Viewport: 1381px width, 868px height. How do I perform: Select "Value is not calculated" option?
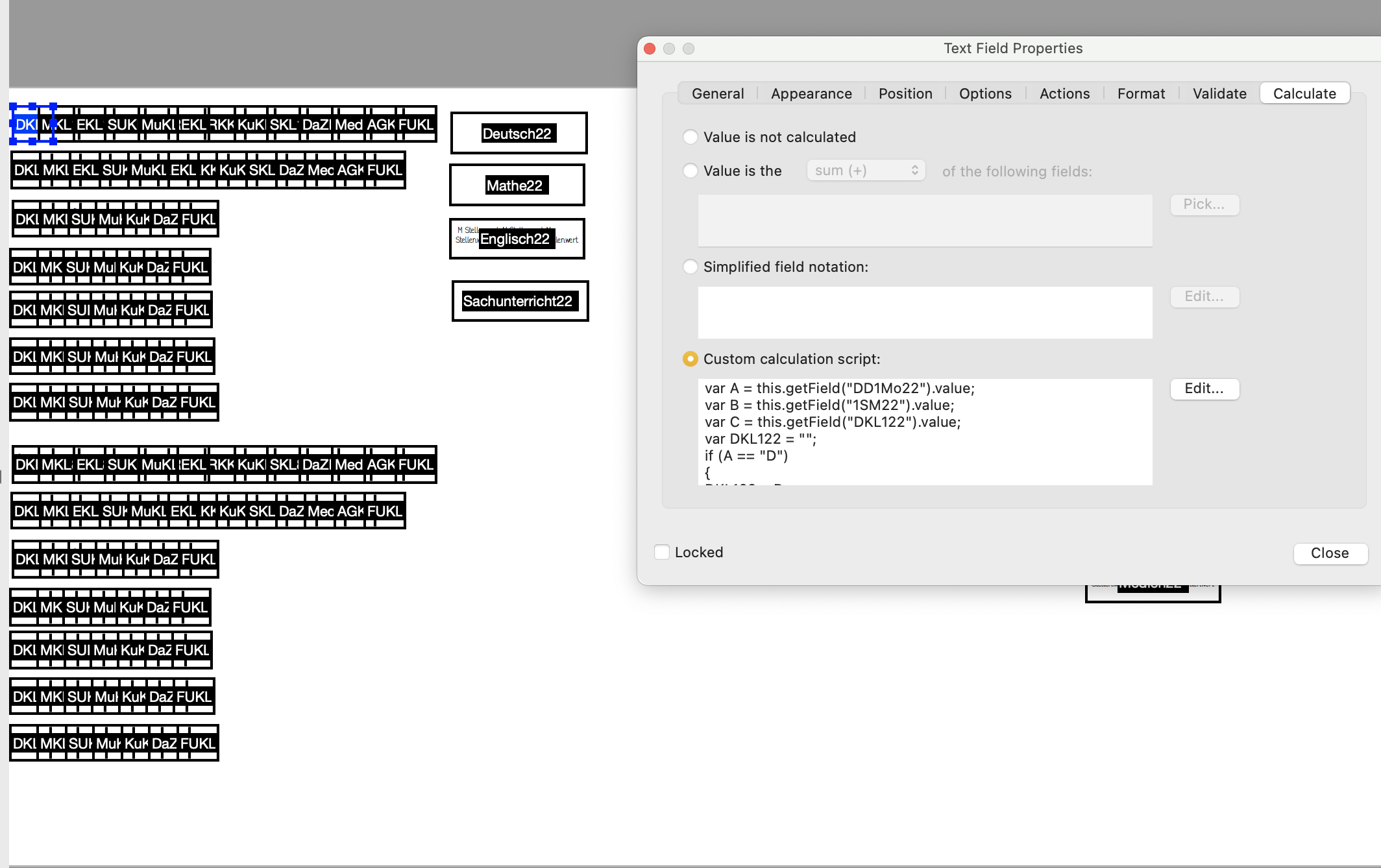click(x=690, y=137)
